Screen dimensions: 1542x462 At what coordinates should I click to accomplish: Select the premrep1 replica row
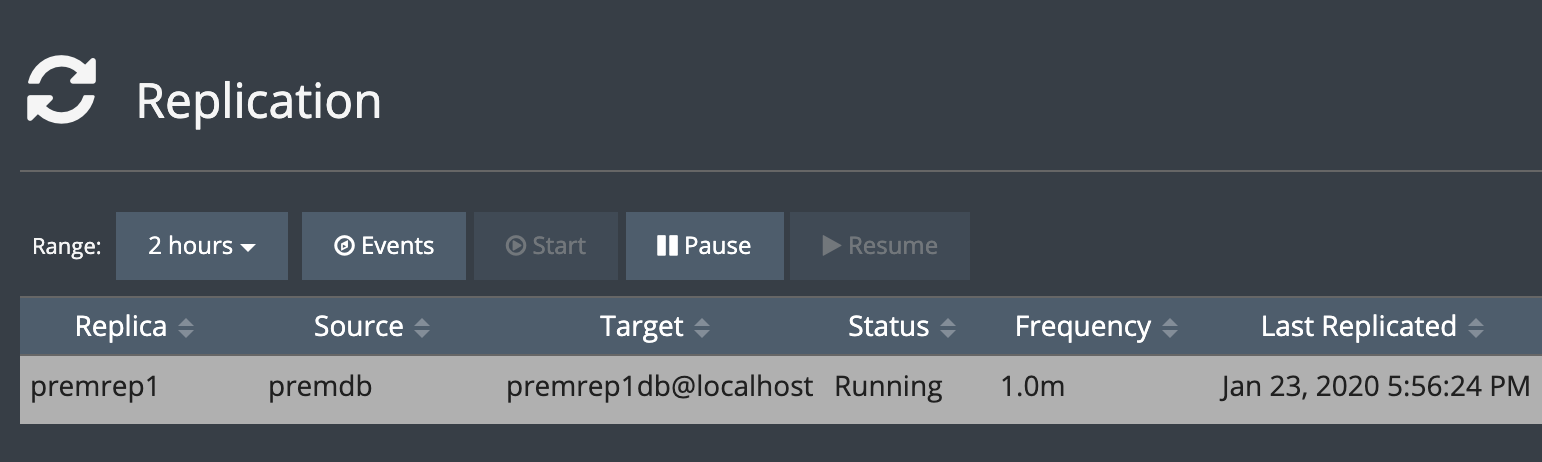[94, 387]
